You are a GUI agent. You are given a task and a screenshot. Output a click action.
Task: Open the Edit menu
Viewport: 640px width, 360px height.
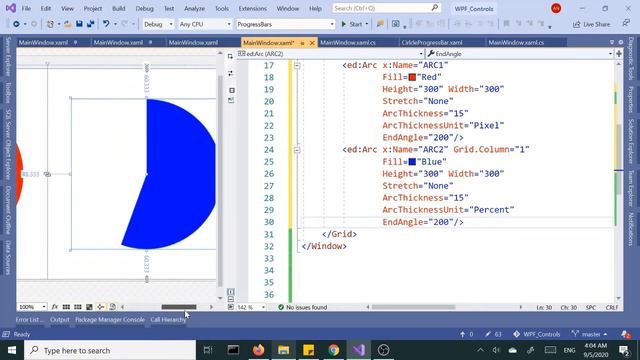(46, 9)
